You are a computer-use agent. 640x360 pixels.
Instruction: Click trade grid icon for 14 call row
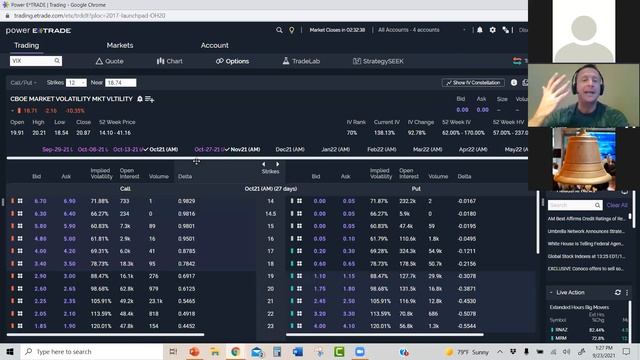click(20, 201)
